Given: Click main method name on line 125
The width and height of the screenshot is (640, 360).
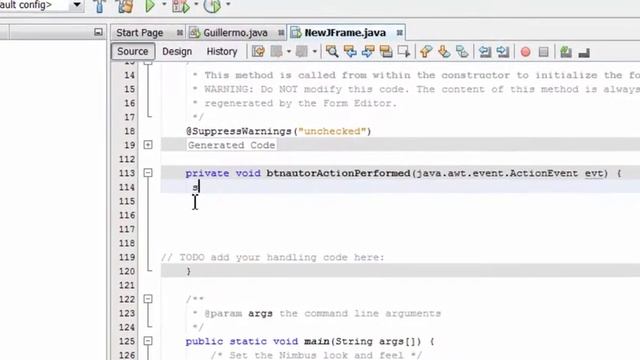Looking at the screenshot, I should (317, 341).
